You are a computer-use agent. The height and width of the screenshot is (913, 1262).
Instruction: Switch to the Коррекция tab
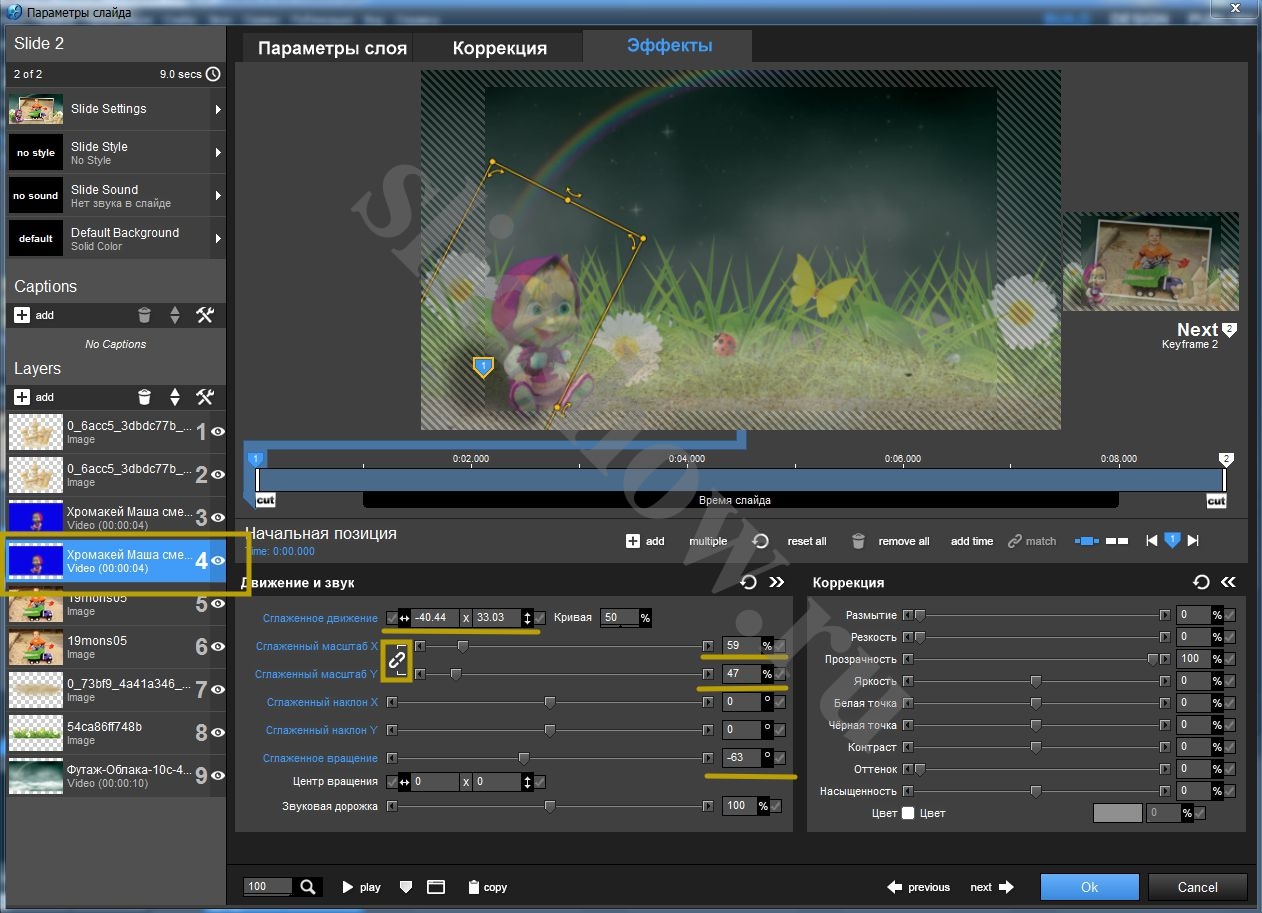pyautogui.click(x=500, y=48)
